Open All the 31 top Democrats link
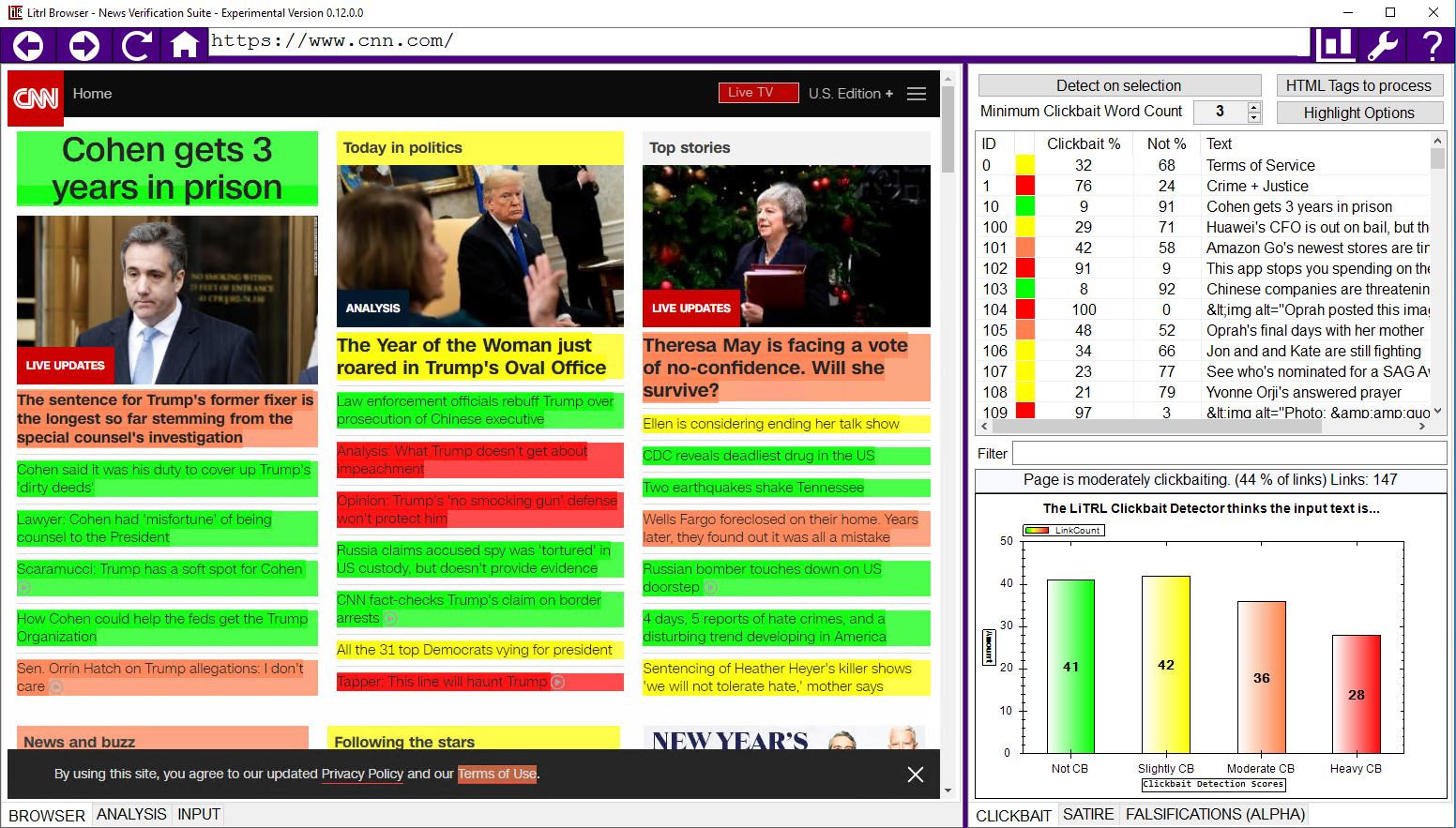The image size is (1456, 828). click(x=475, y=650)
